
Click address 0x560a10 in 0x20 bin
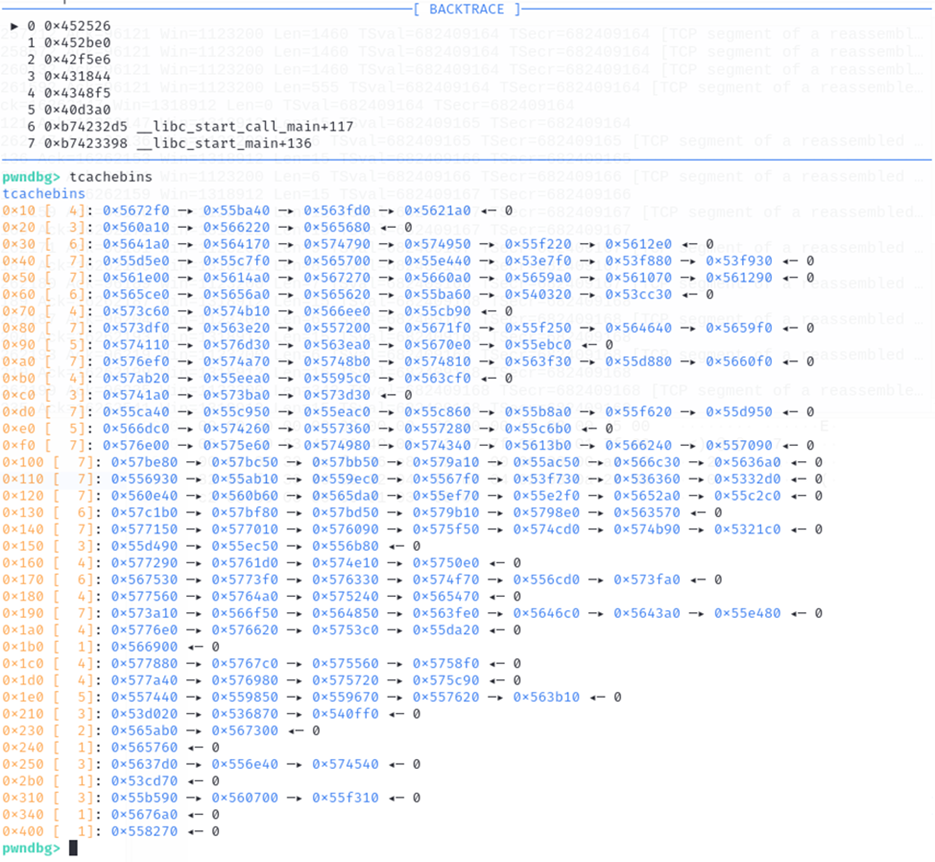coord(136,227)
